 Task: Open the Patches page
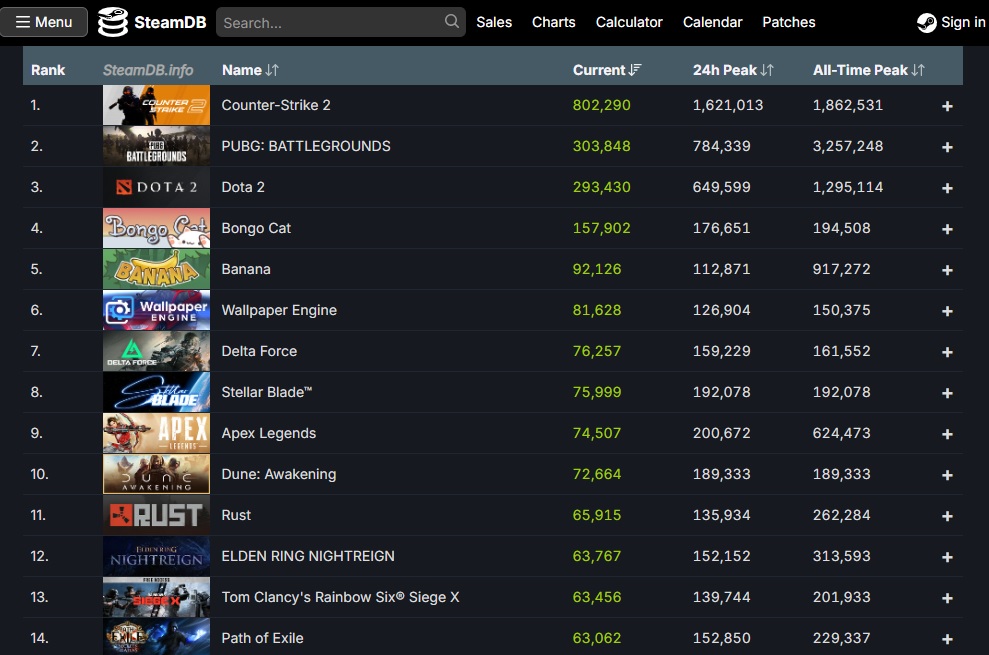point(788,22)
